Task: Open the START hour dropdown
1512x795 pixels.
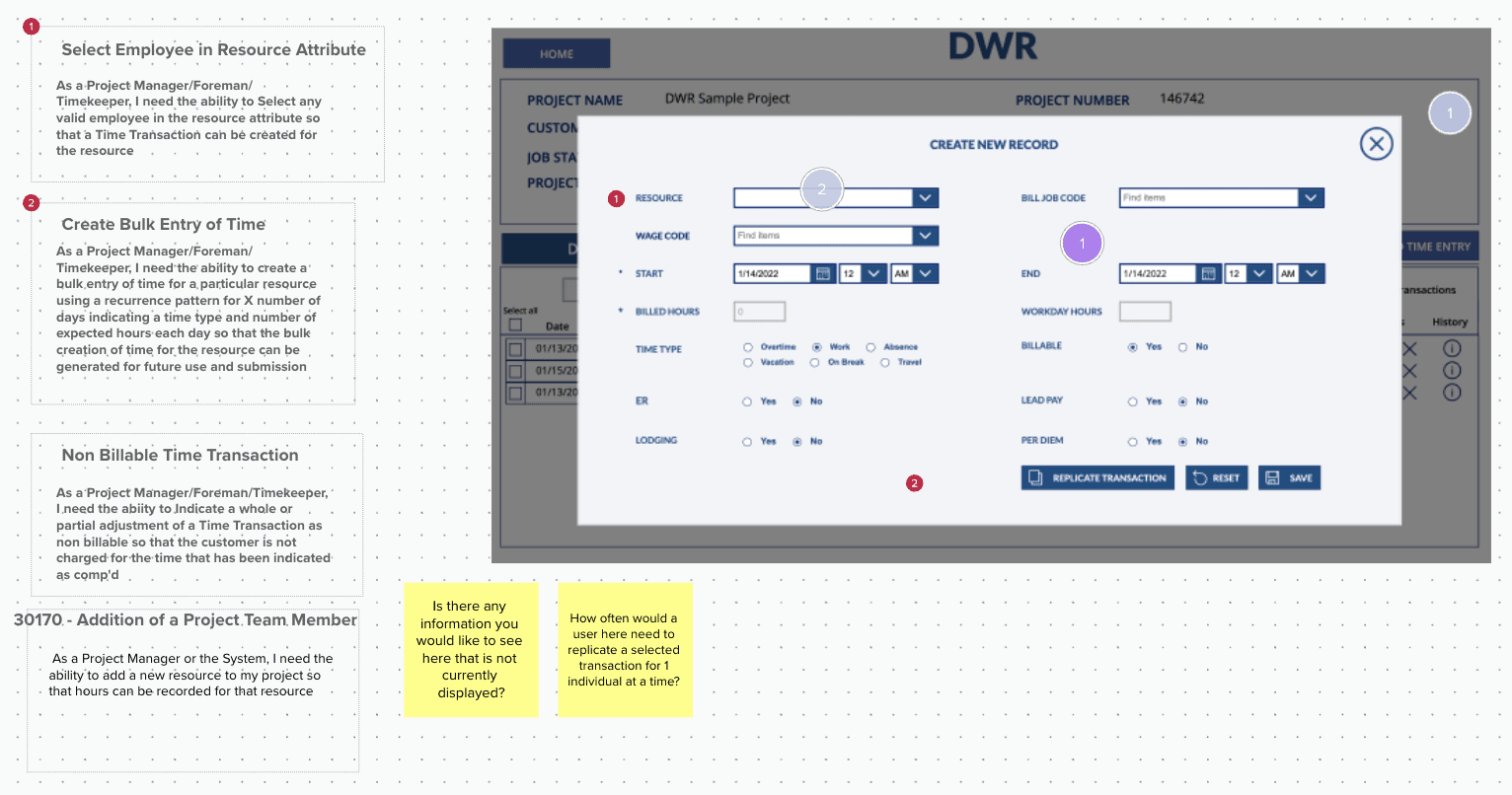Action: coord(874,273)
